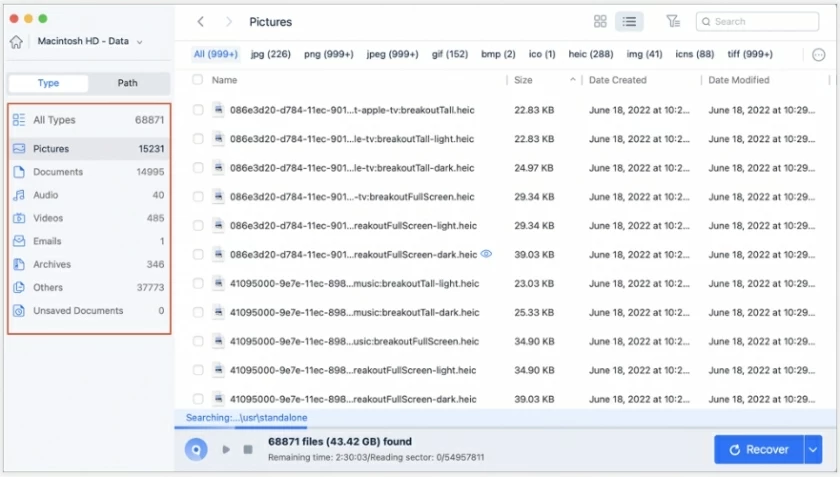Select the Videos category
Viewport: 840px width, 477px height.
48,218
